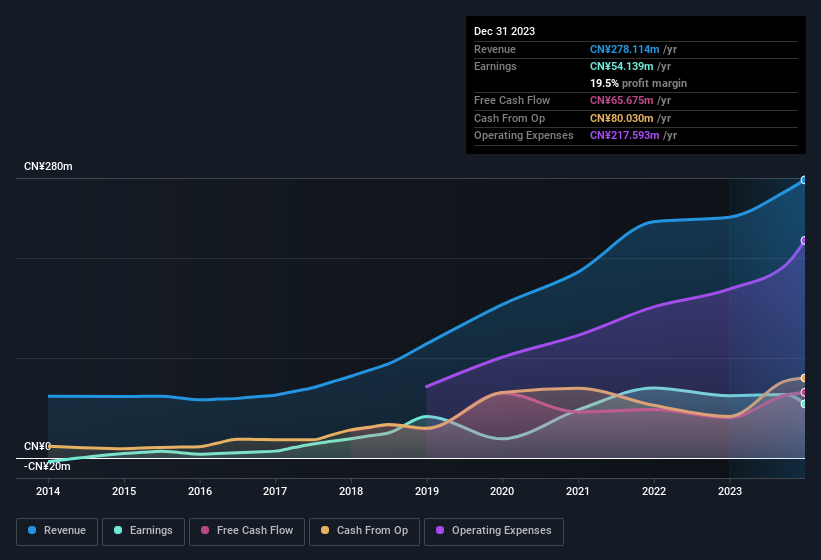Click the purple Operating Expenses legend dot
The height and width of the screenshot is (560, 821).
(441, 531)
